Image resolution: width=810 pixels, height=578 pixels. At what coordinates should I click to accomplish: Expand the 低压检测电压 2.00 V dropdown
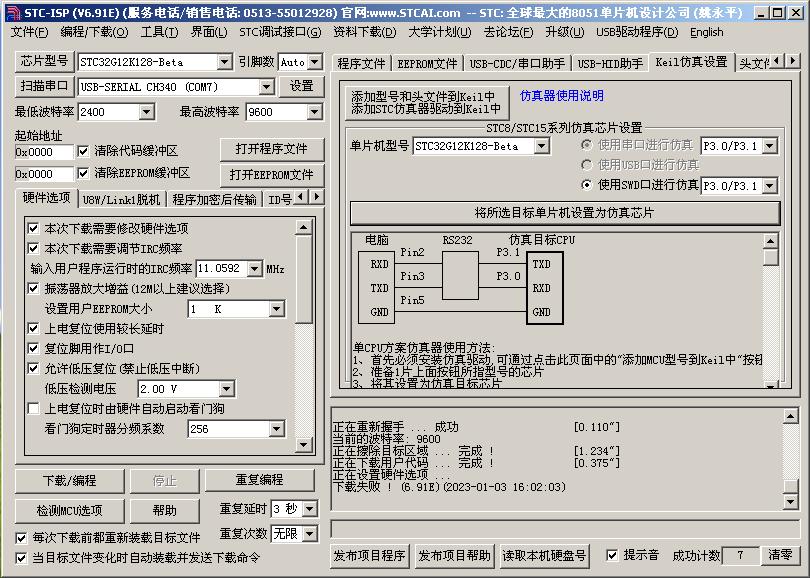tap(226, 389)
